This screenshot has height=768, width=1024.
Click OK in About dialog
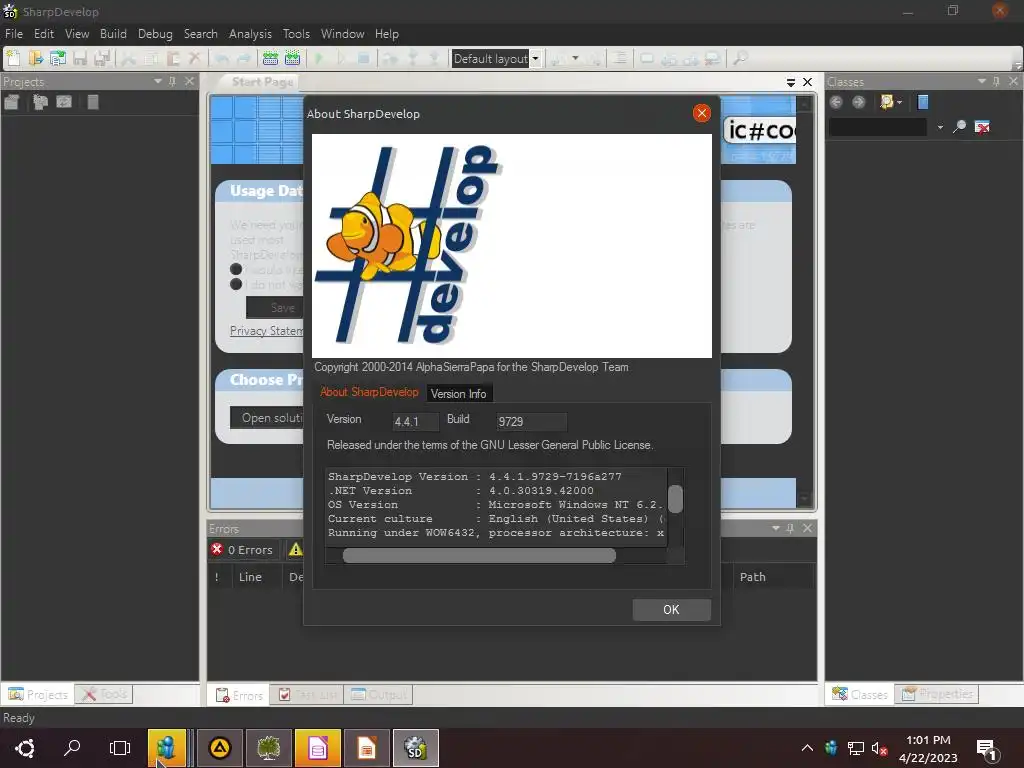(671, 609)
